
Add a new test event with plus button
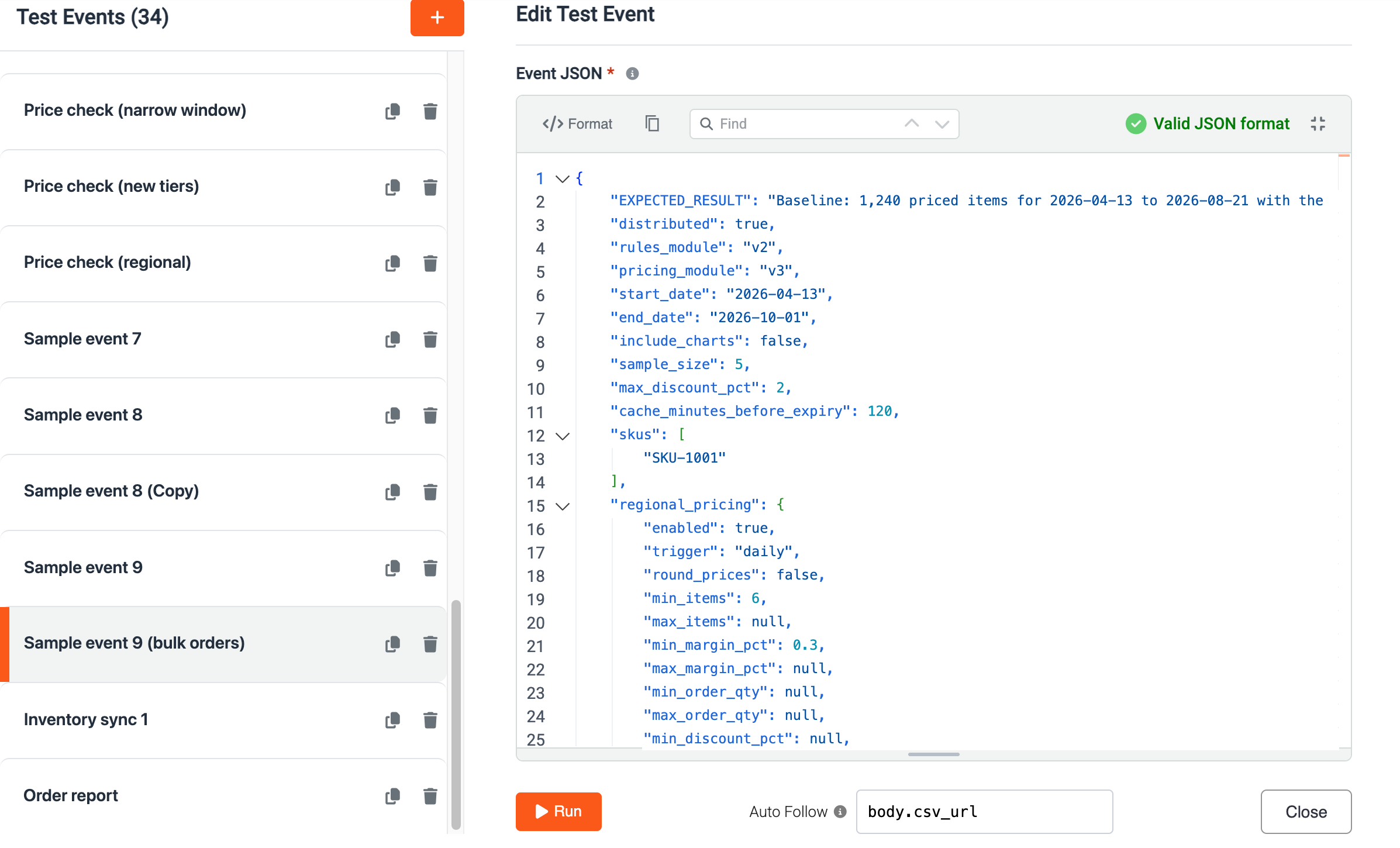click(x=437, y=18)
